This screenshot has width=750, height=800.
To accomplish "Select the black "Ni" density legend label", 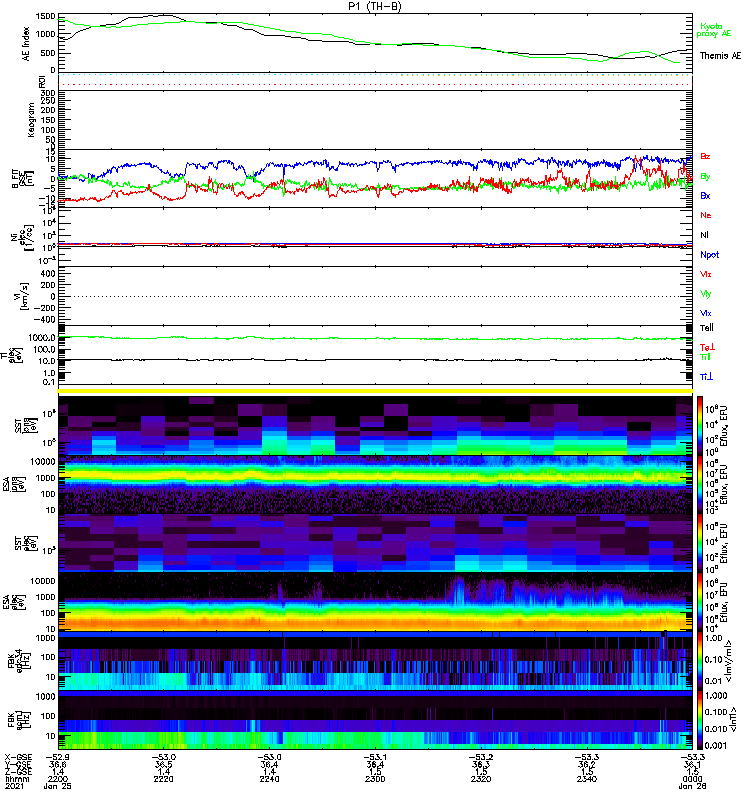I will point(704,235).
